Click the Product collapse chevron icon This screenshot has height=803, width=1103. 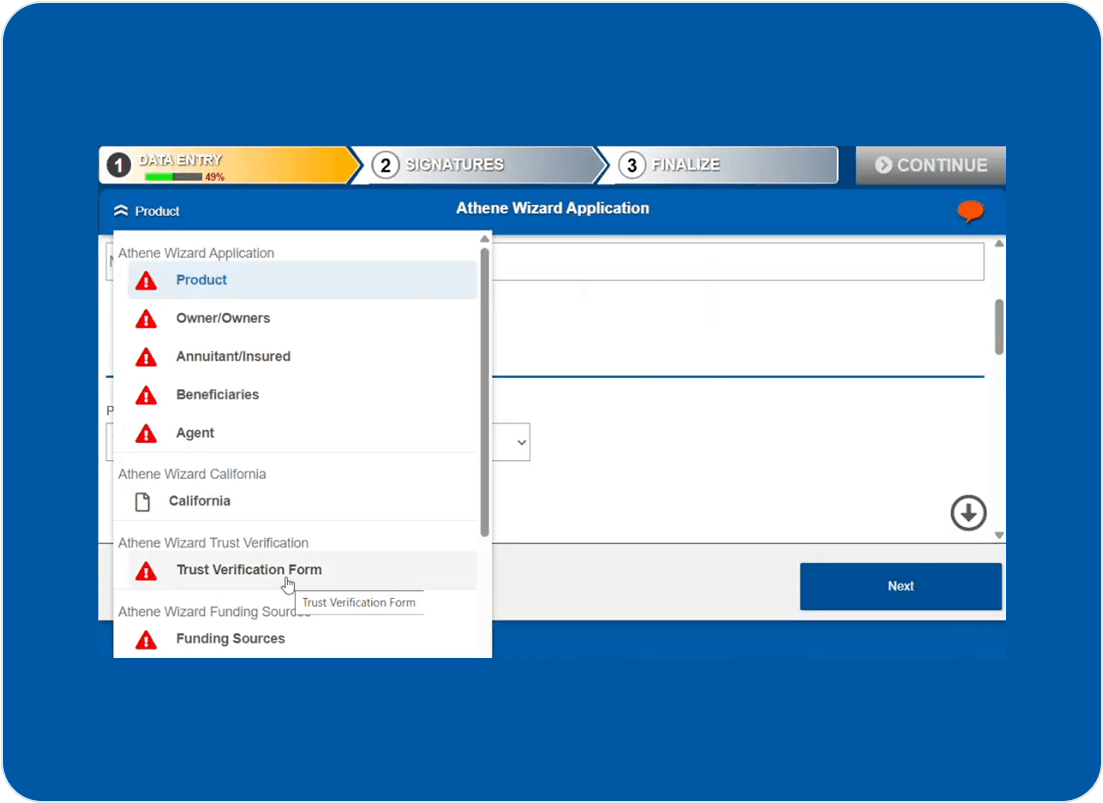point(121,211)
